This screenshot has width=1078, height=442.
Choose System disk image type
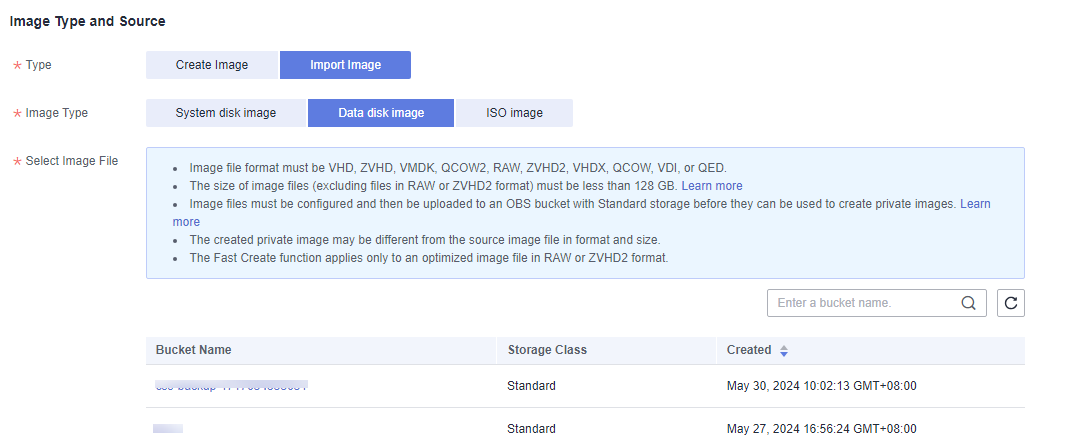pyautogui.click(x=226, y=113)
